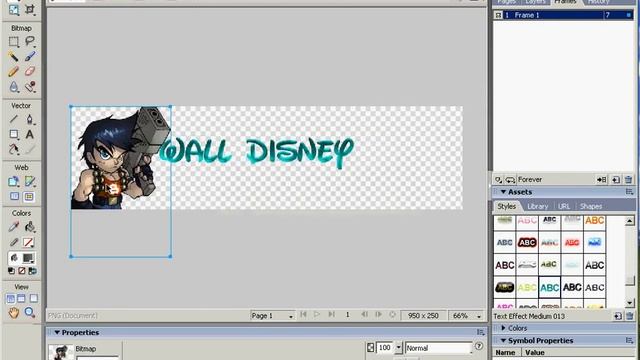Switch to Full Screen with Menus mode

coord(21,298)
